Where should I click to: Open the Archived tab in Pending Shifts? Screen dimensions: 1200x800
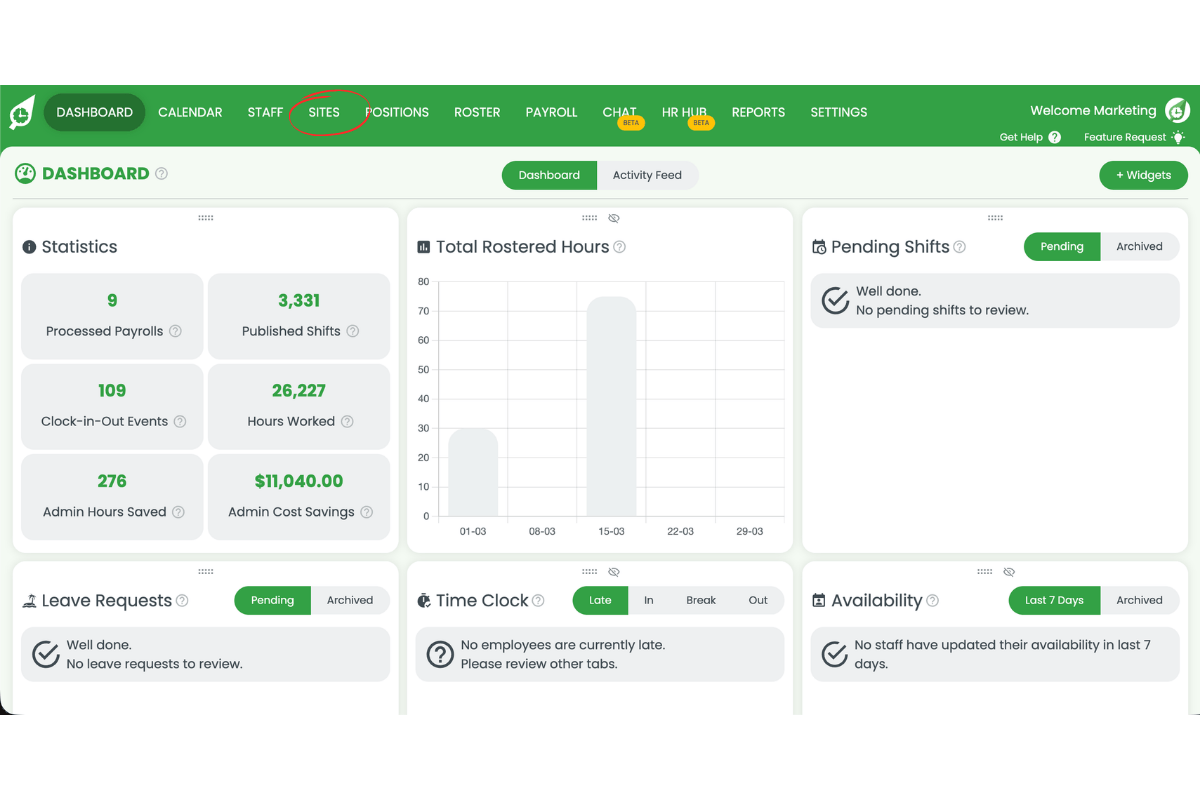[x=1139, y=246]
